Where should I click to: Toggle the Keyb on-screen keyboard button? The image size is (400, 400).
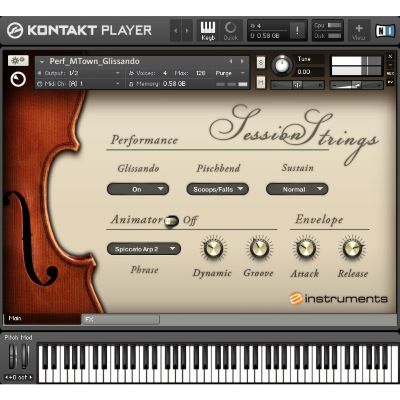click(x=208, y=31)
